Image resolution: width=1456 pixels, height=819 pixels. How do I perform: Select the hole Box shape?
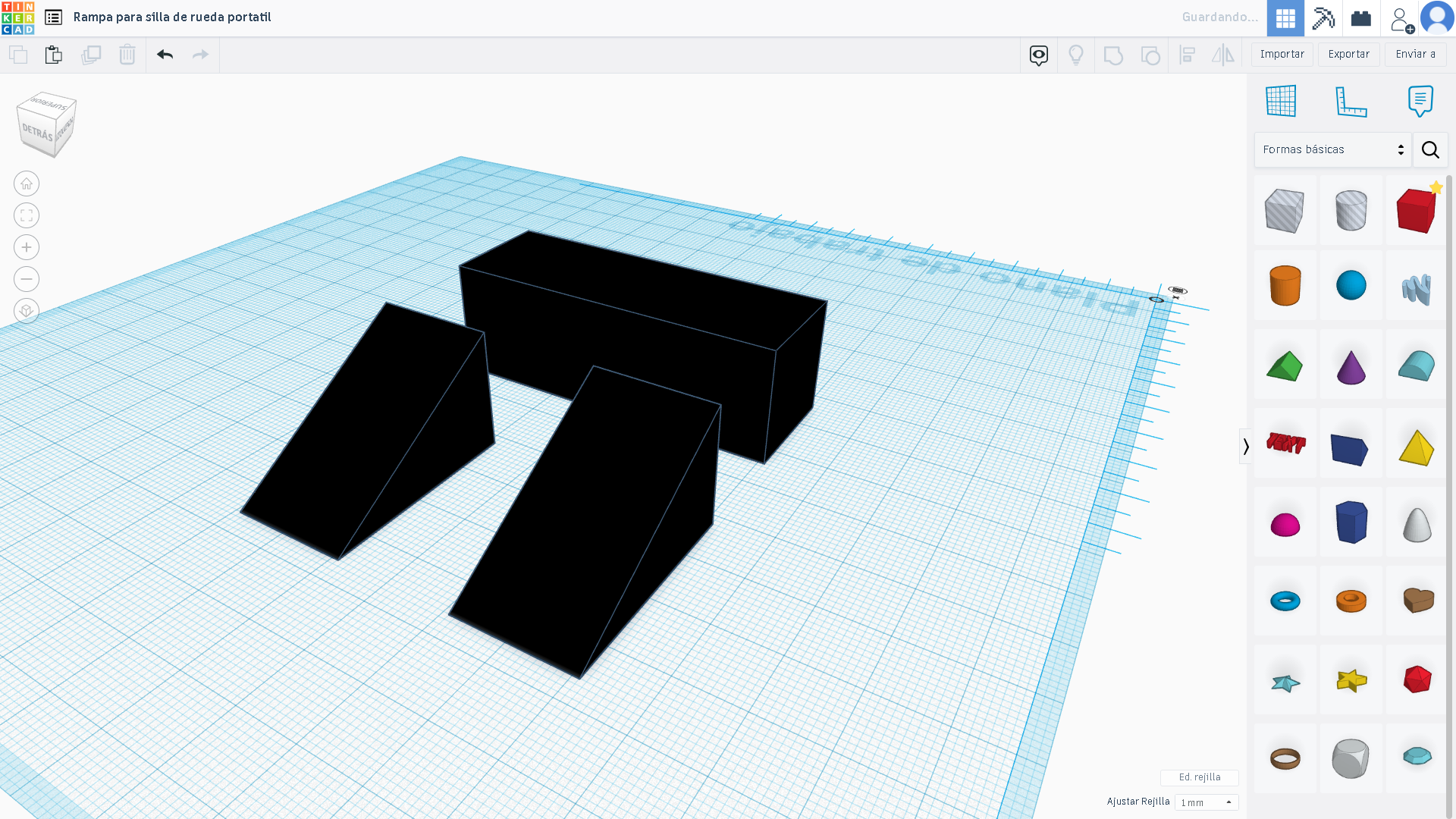[x=1285, y=210]
